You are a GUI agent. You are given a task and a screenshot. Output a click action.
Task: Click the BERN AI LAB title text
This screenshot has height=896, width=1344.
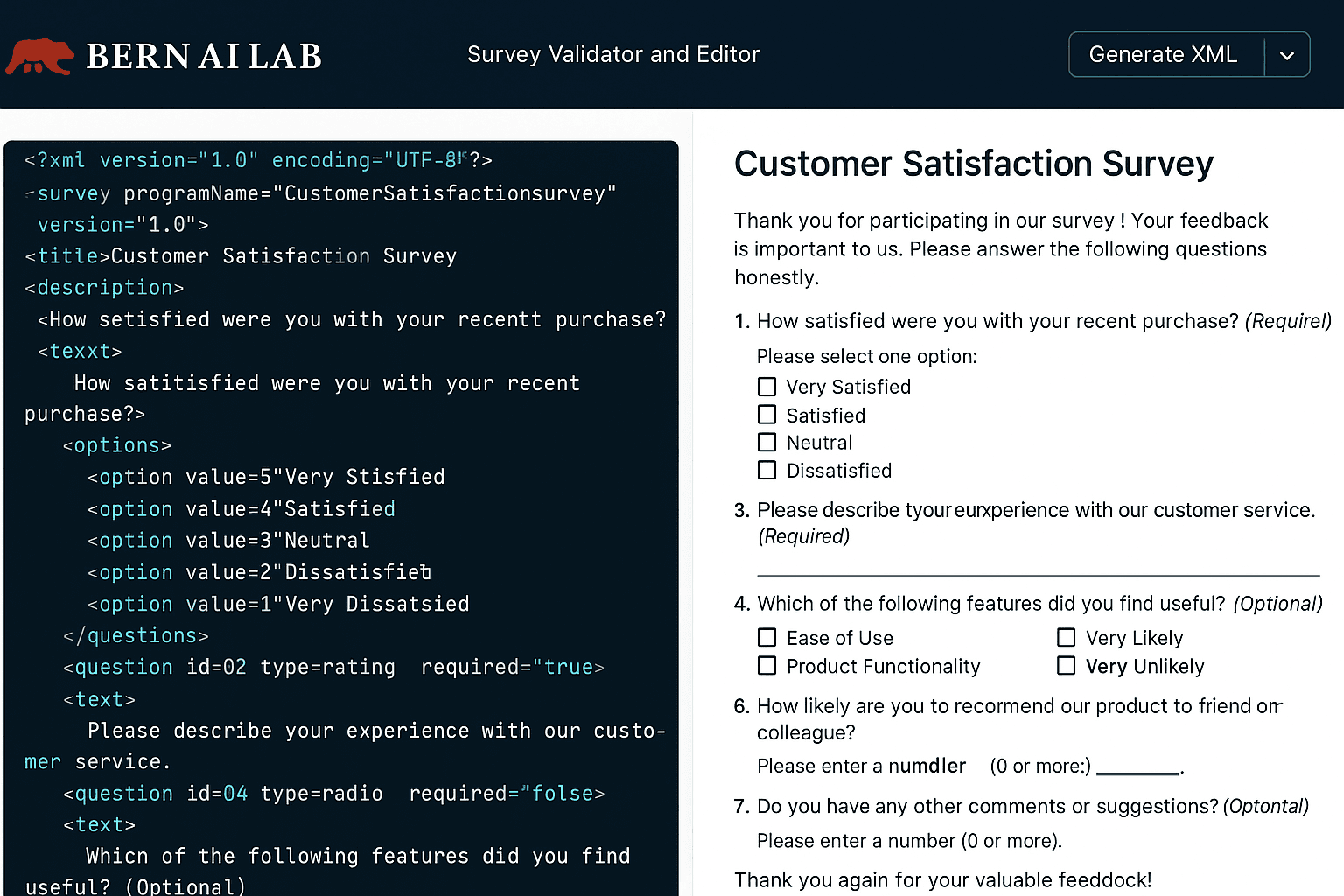[204, 57]
